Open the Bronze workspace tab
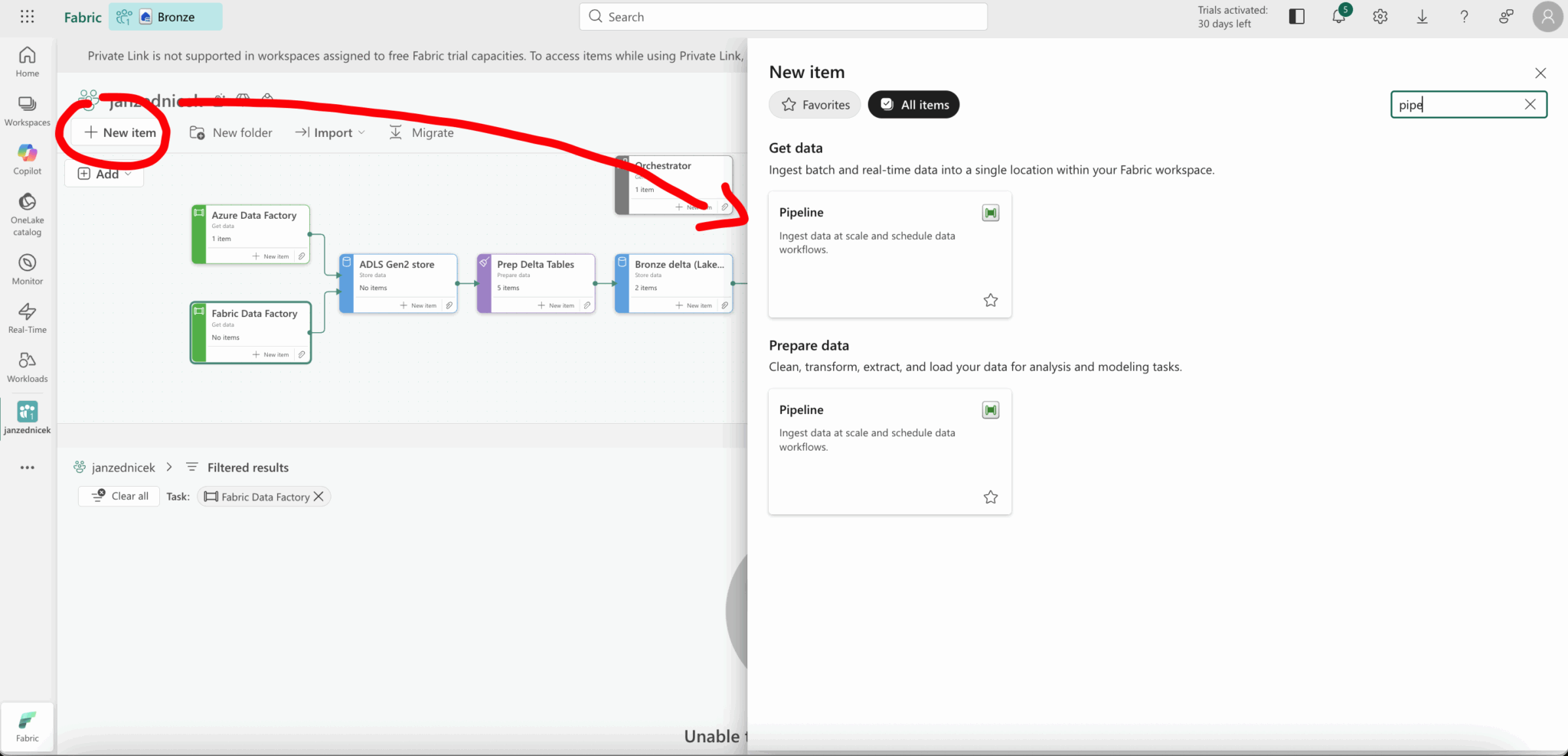 pos(166,17)
